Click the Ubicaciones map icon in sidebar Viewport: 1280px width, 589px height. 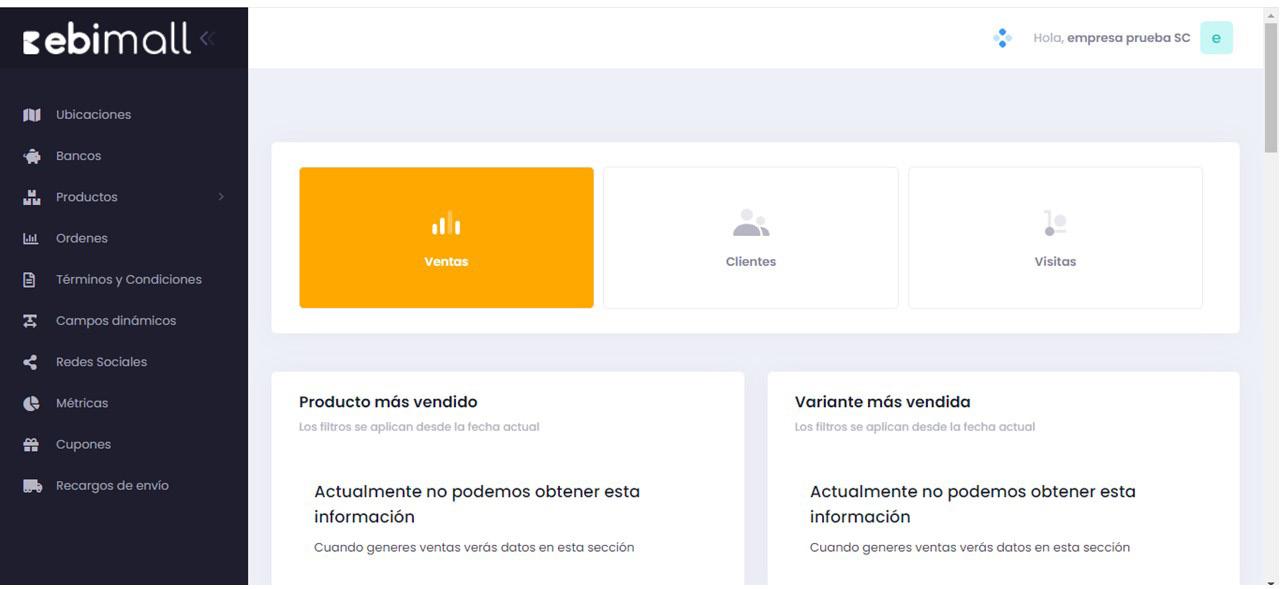[31, 115]
